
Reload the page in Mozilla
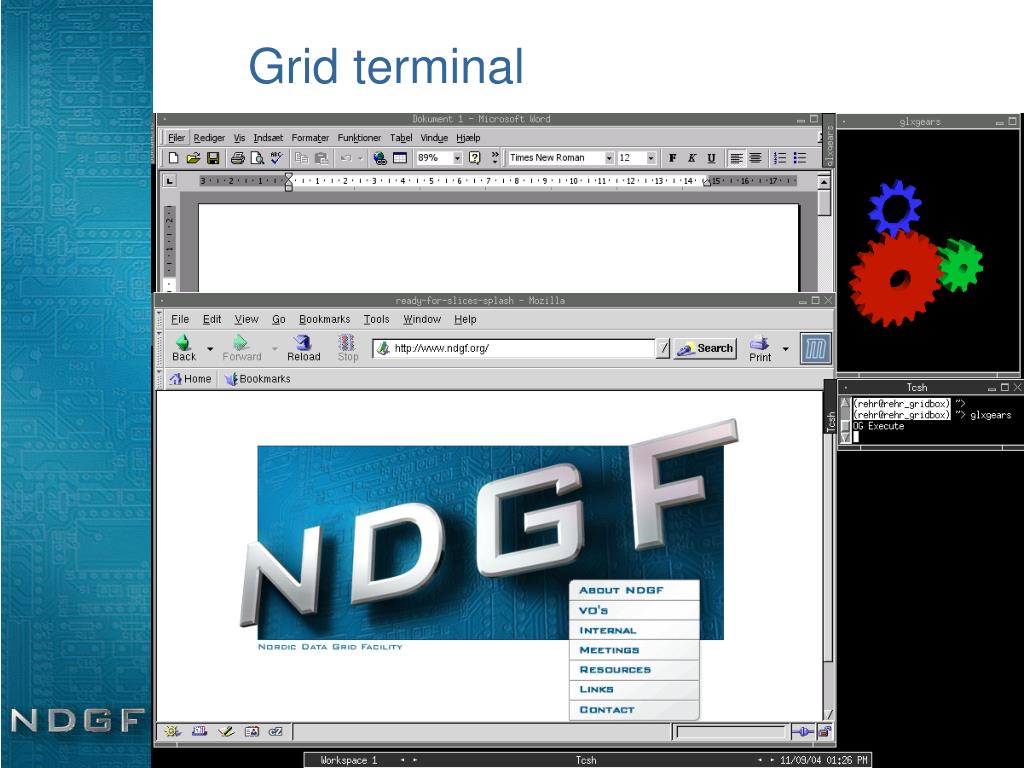[304, 348]
